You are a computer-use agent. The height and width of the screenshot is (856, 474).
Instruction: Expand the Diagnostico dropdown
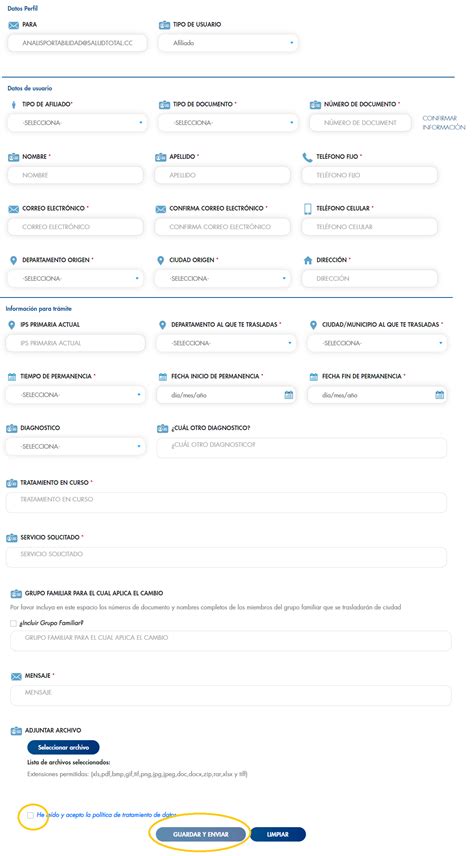pyautogui.click(x=75, y=447)
